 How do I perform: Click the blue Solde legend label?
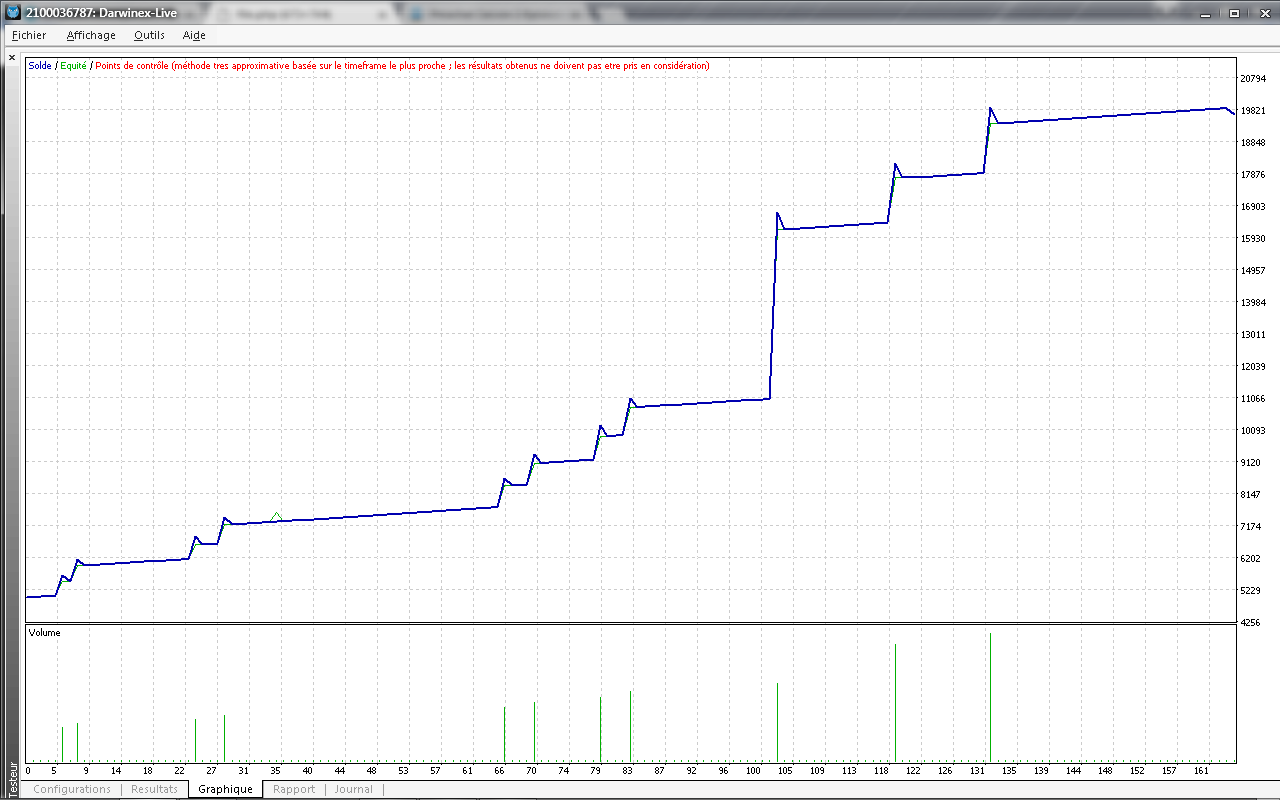pyautogui.click(x=40, y=66)
